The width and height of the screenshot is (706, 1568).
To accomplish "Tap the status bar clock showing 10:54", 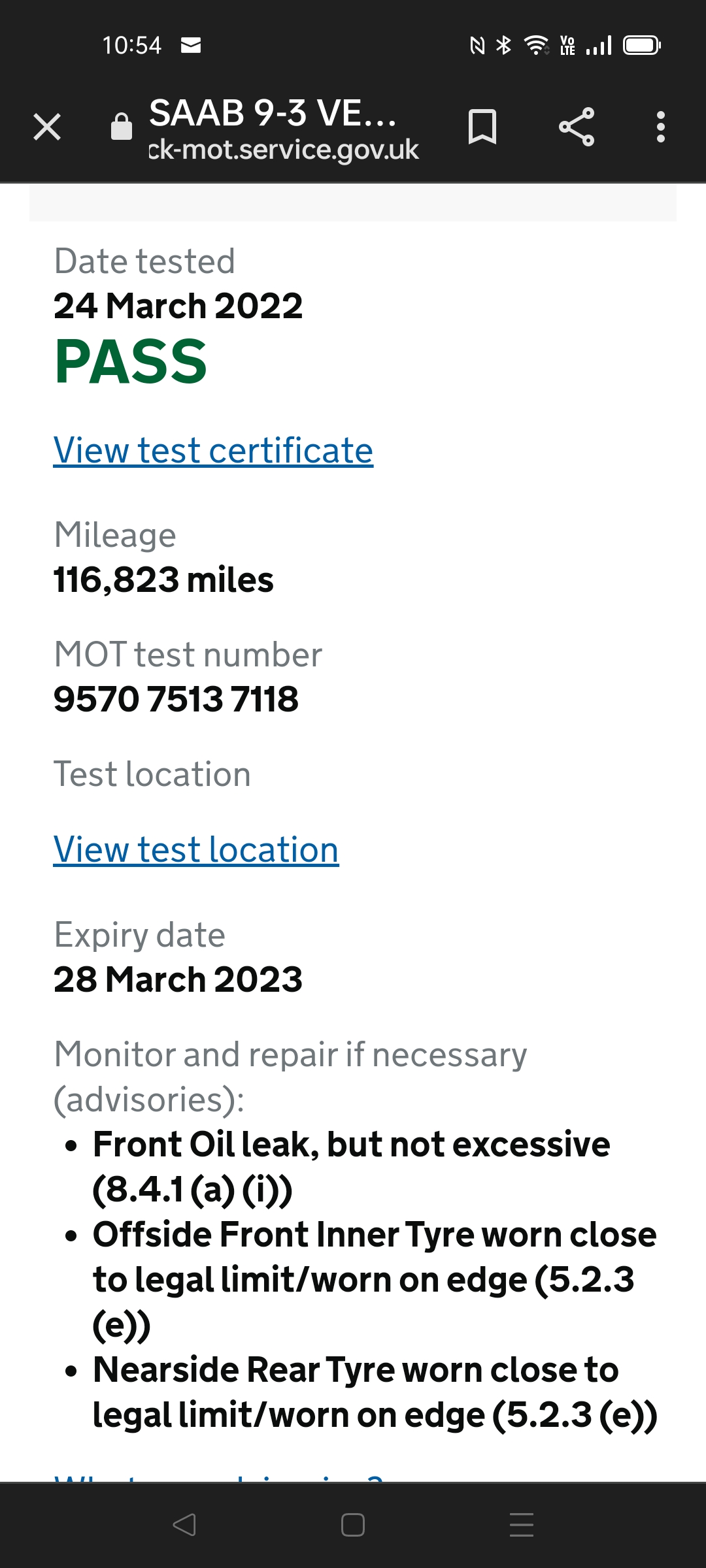I will point(131,45).
